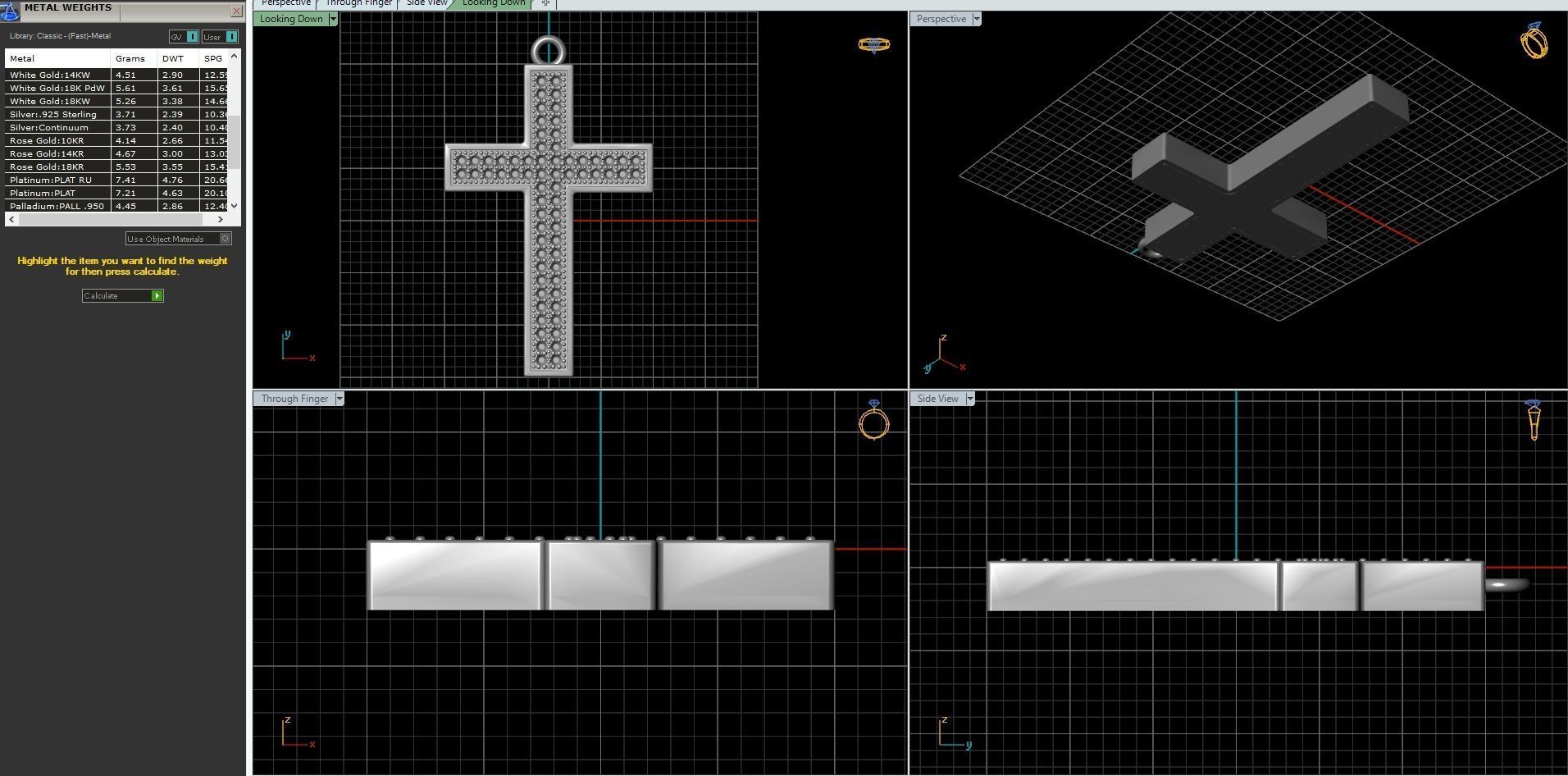
Task: Click the YZ axis indicator in Side View
Action: (955, 732)
